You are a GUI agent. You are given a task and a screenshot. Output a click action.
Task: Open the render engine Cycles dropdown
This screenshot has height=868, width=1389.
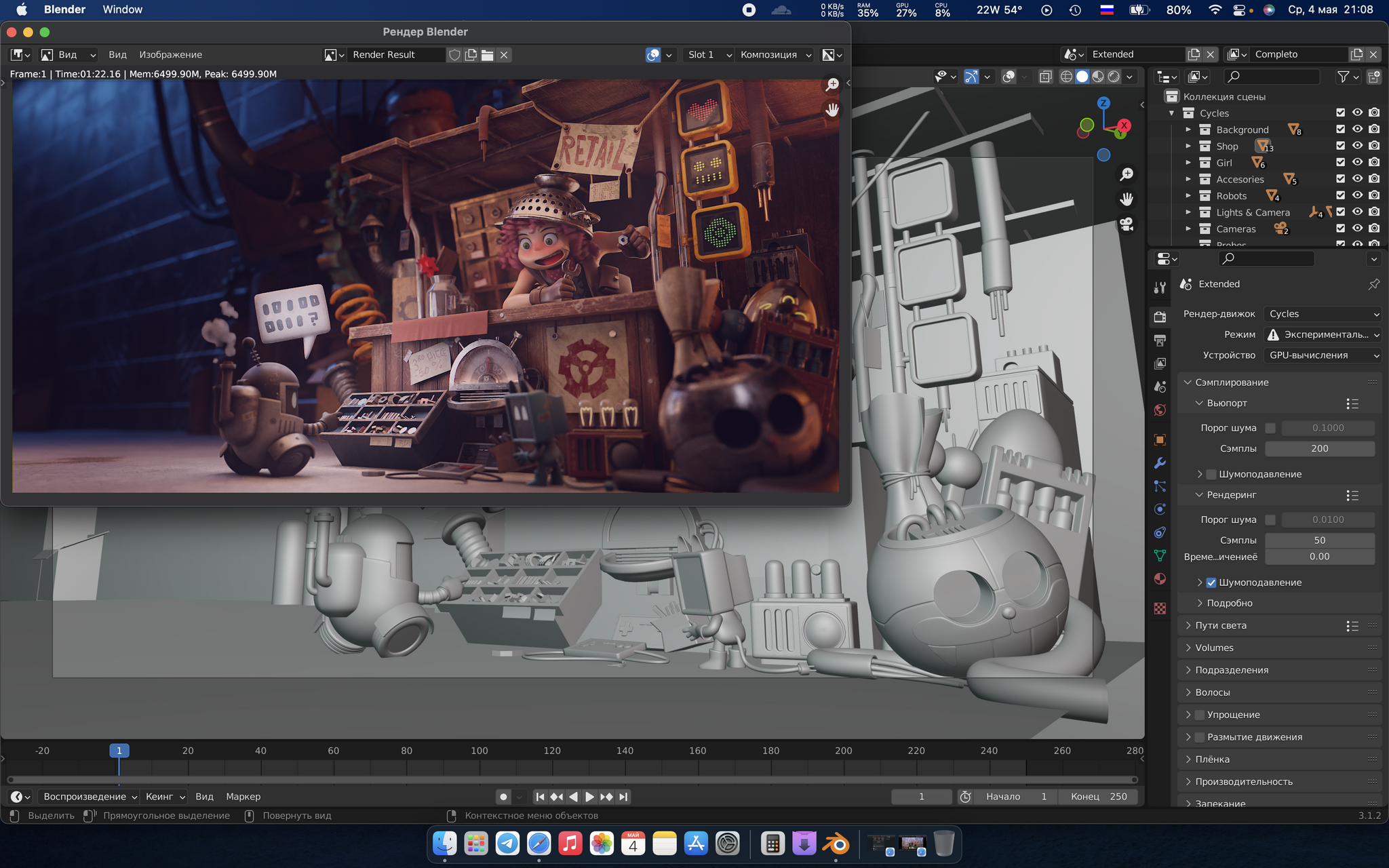[x=1323, y=314]
